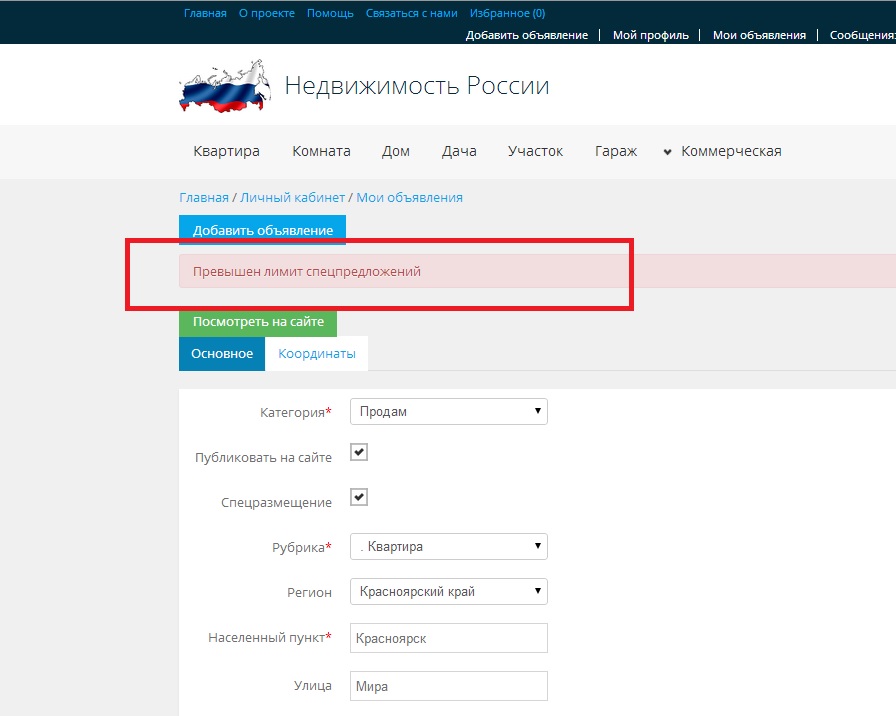
Task: Click the Рубрика field label
Action: (x=302, y=547)
